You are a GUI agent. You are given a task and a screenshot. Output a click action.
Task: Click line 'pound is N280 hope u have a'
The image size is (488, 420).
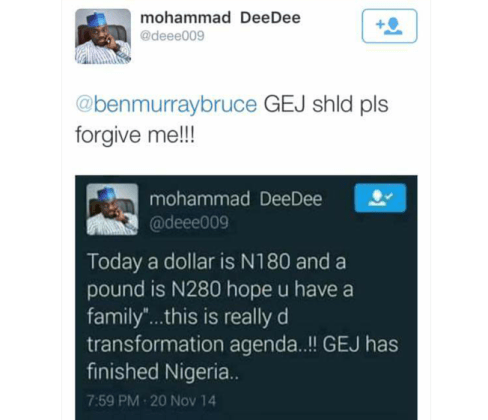point(220,289)
